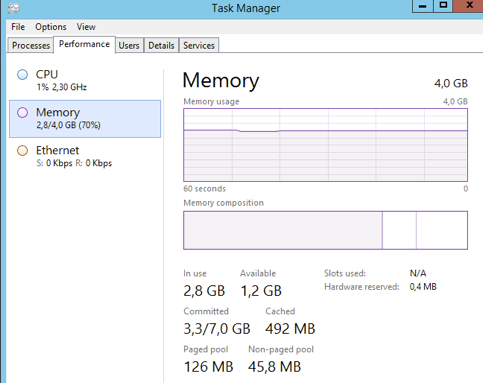Click the 1% 2,30 GHz CPU text
Image resolution: width=483 pixels, height=383 pixels.
coord(62,87)
